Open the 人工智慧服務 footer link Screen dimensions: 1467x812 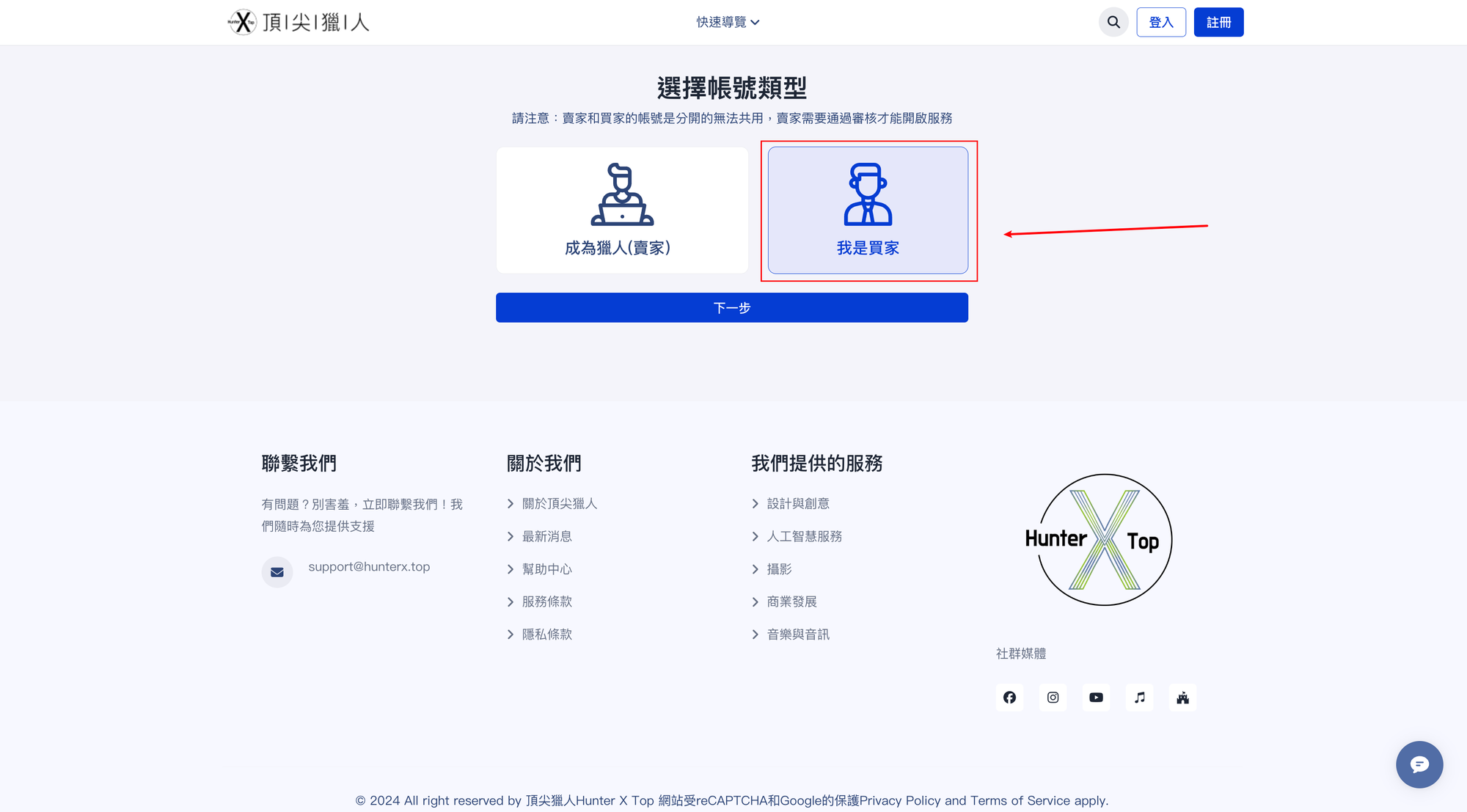coord(804,536)
